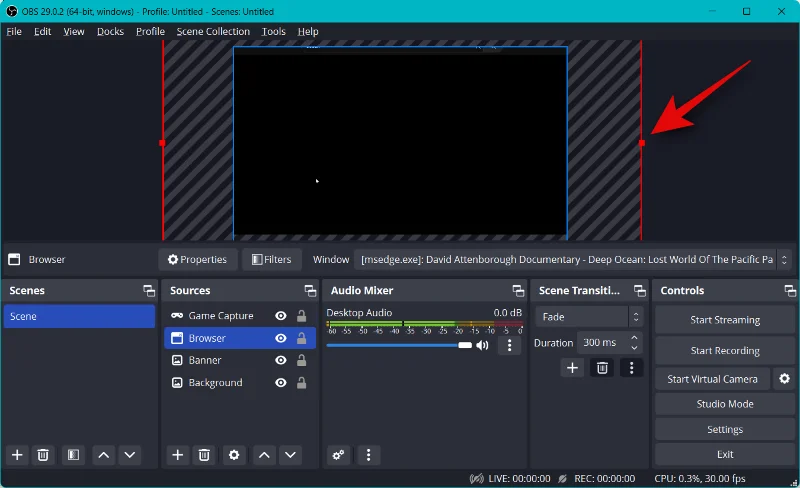Open the Scene Collection menu
The height and width of the screenshot is (488, 800).
coord(213,31)
